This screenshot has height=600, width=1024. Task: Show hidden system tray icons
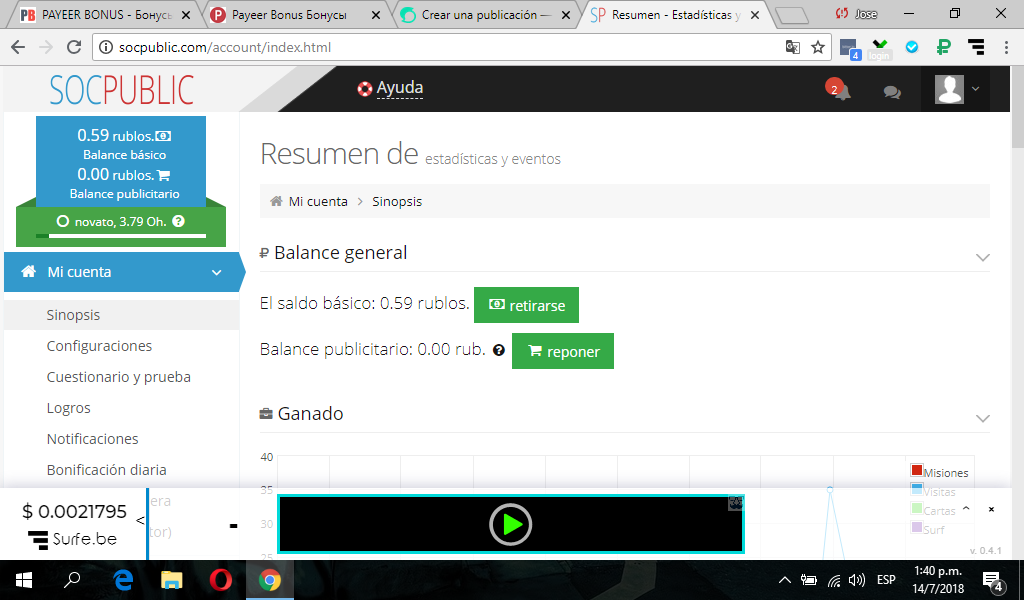[785, 580]
